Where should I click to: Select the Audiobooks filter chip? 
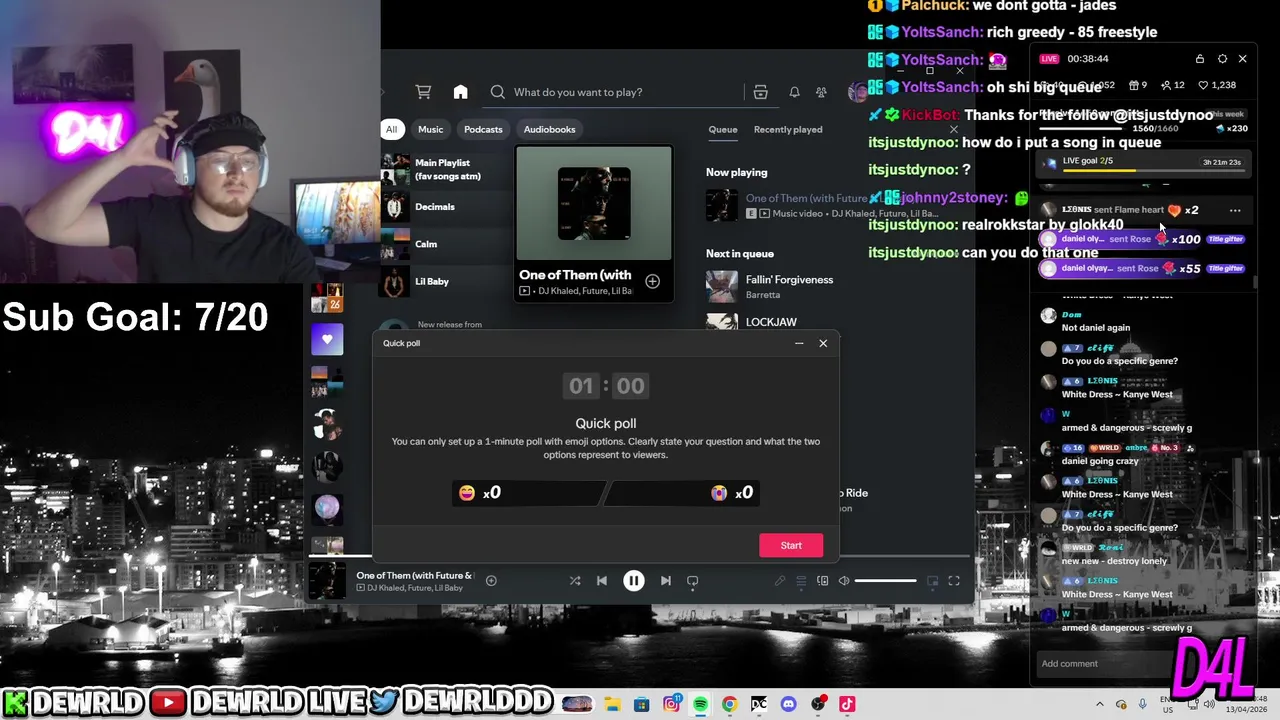click(549, 129)
